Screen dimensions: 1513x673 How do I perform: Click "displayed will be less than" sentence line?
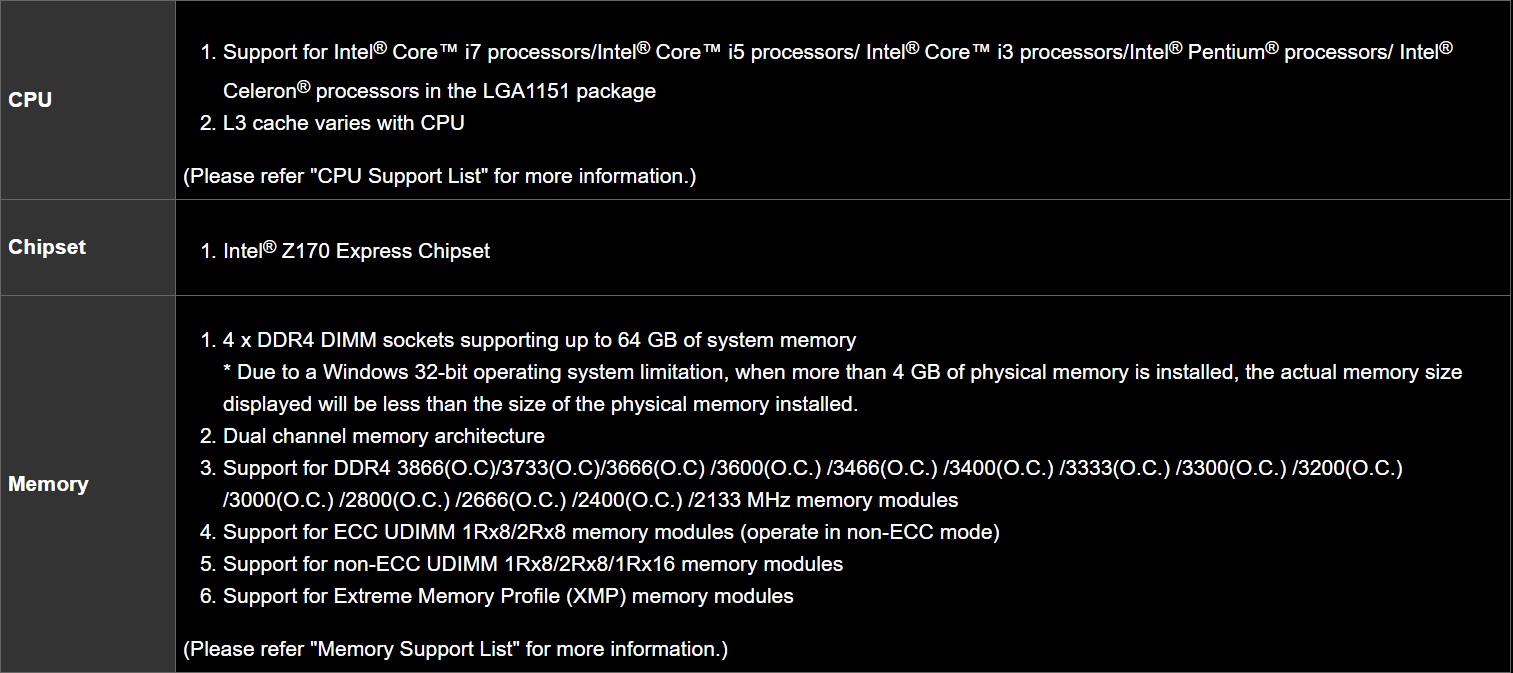click(541, 404)
